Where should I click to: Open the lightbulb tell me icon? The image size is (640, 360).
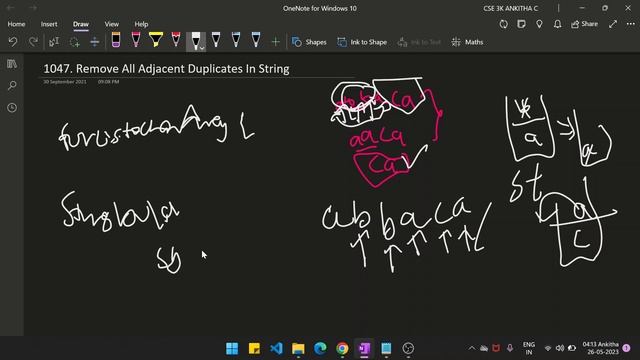[539, 24]
